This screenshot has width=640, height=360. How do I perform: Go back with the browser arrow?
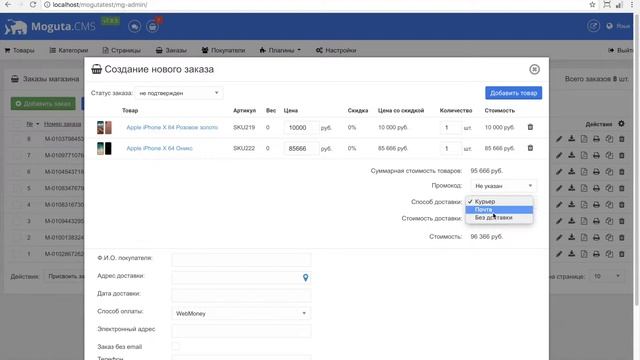[8, 4]
